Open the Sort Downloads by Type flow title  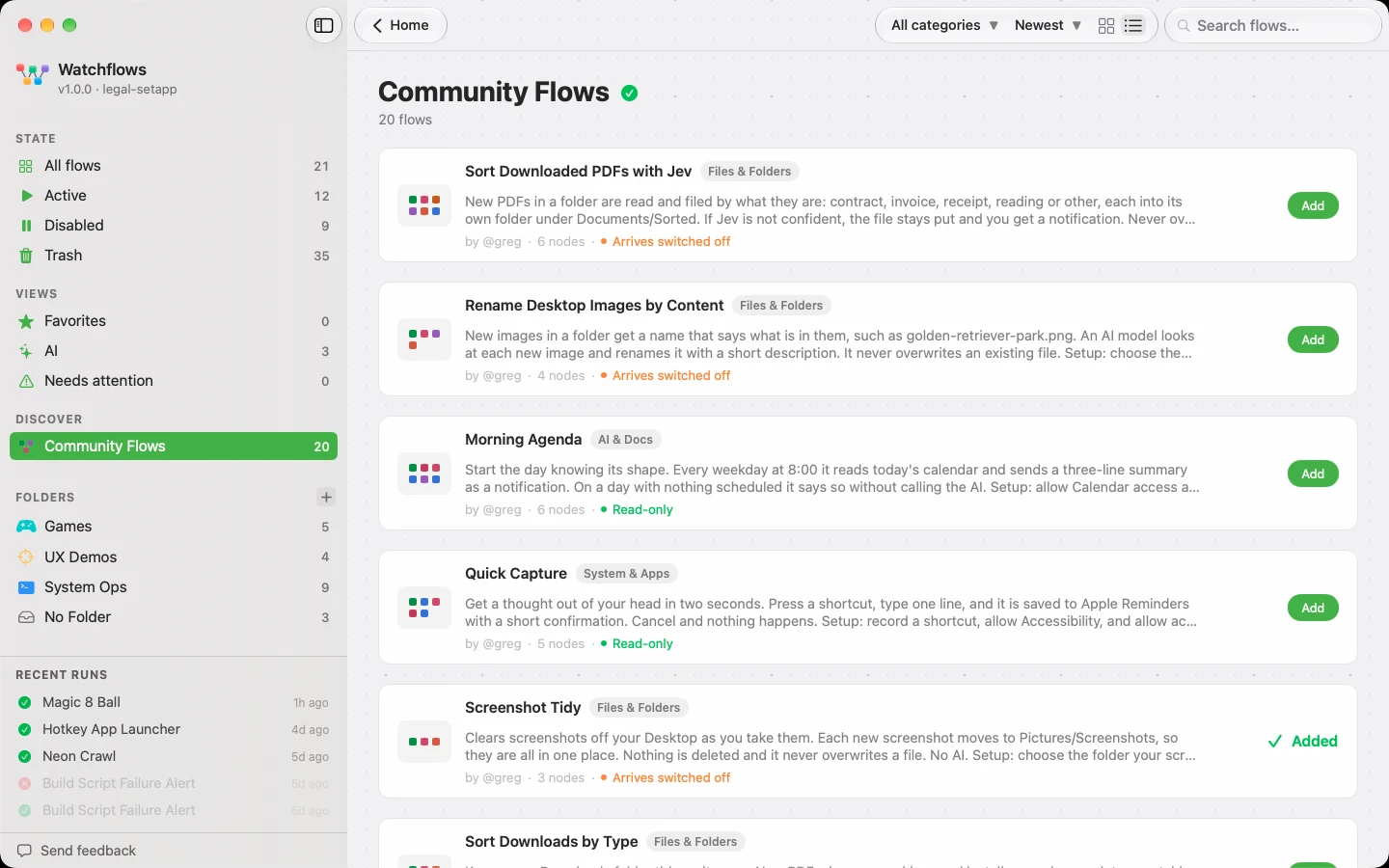point(552,842)
